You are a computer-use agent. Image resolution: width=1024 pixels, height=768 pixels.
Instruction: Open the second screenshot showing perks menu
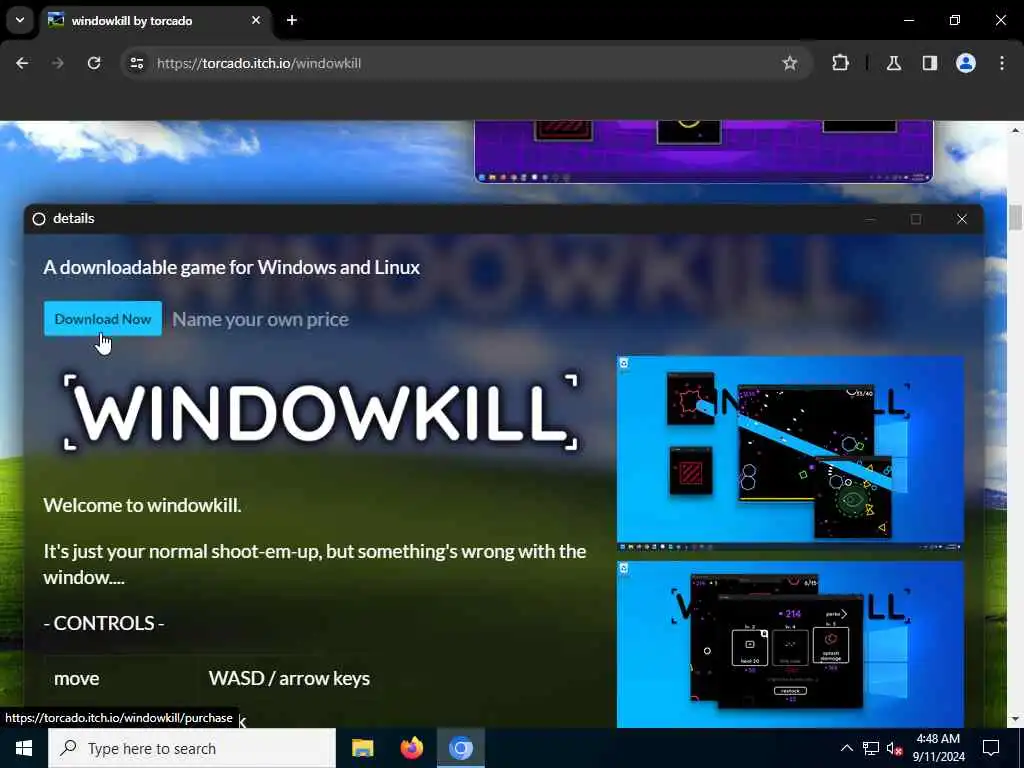[x=790, y=644]
